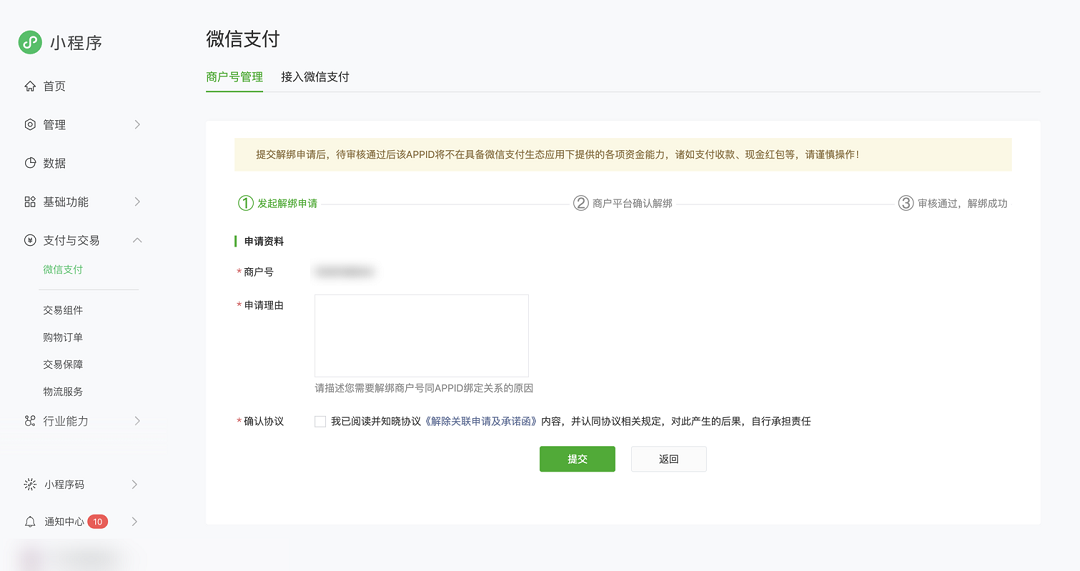Click the green Mini Program logo icon
The image size is (1080, 571).
coord(30,42)
